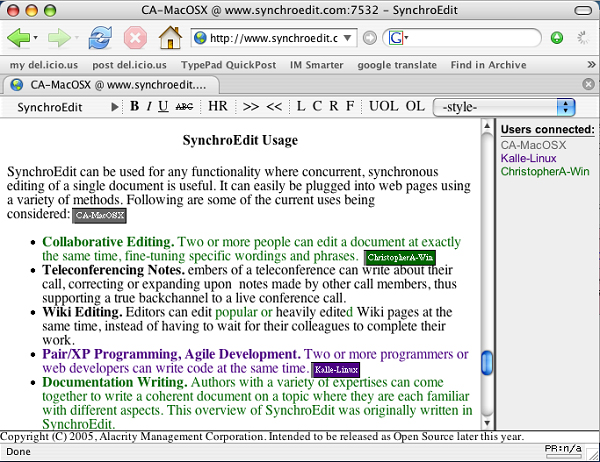600x462 pixels.
Task: Open the Google search engine dropdown
Action: [398, 38]
